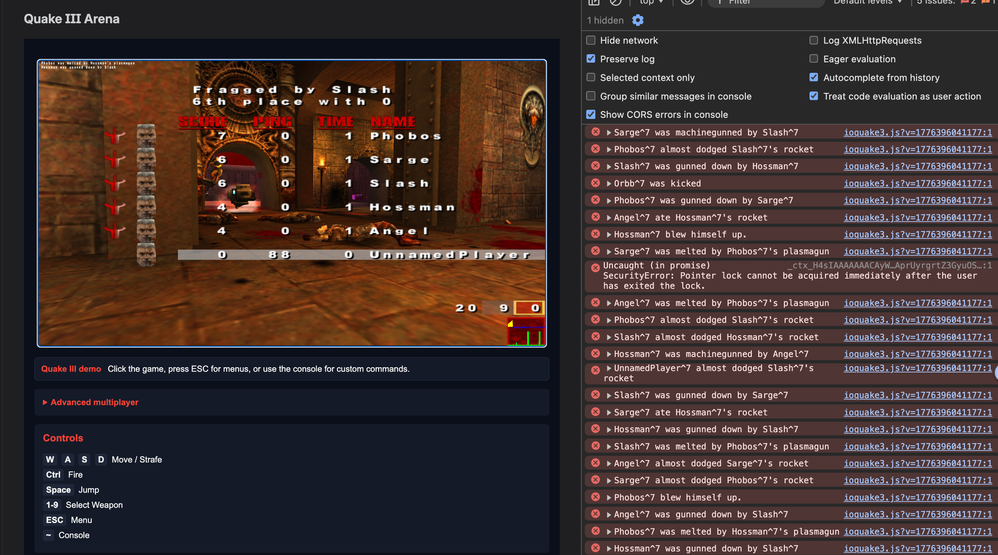This screenshot has width=998, height=555.
Task: Open ioquake3.js link for 'Hossman blew himself up'
Action: (917, 234)
